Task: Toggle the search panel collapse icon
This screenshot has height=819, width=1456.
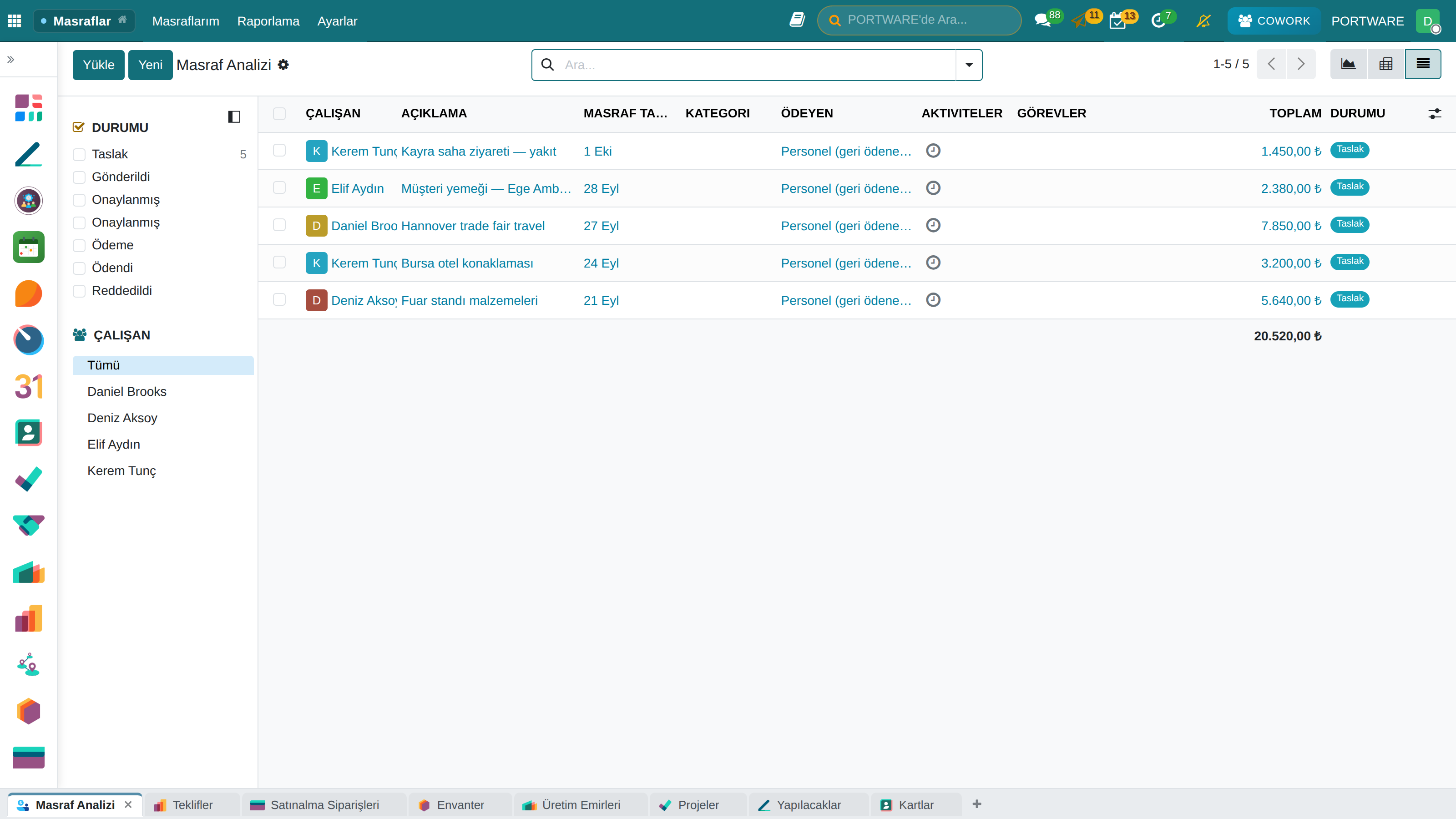Action: pos(234,117)
